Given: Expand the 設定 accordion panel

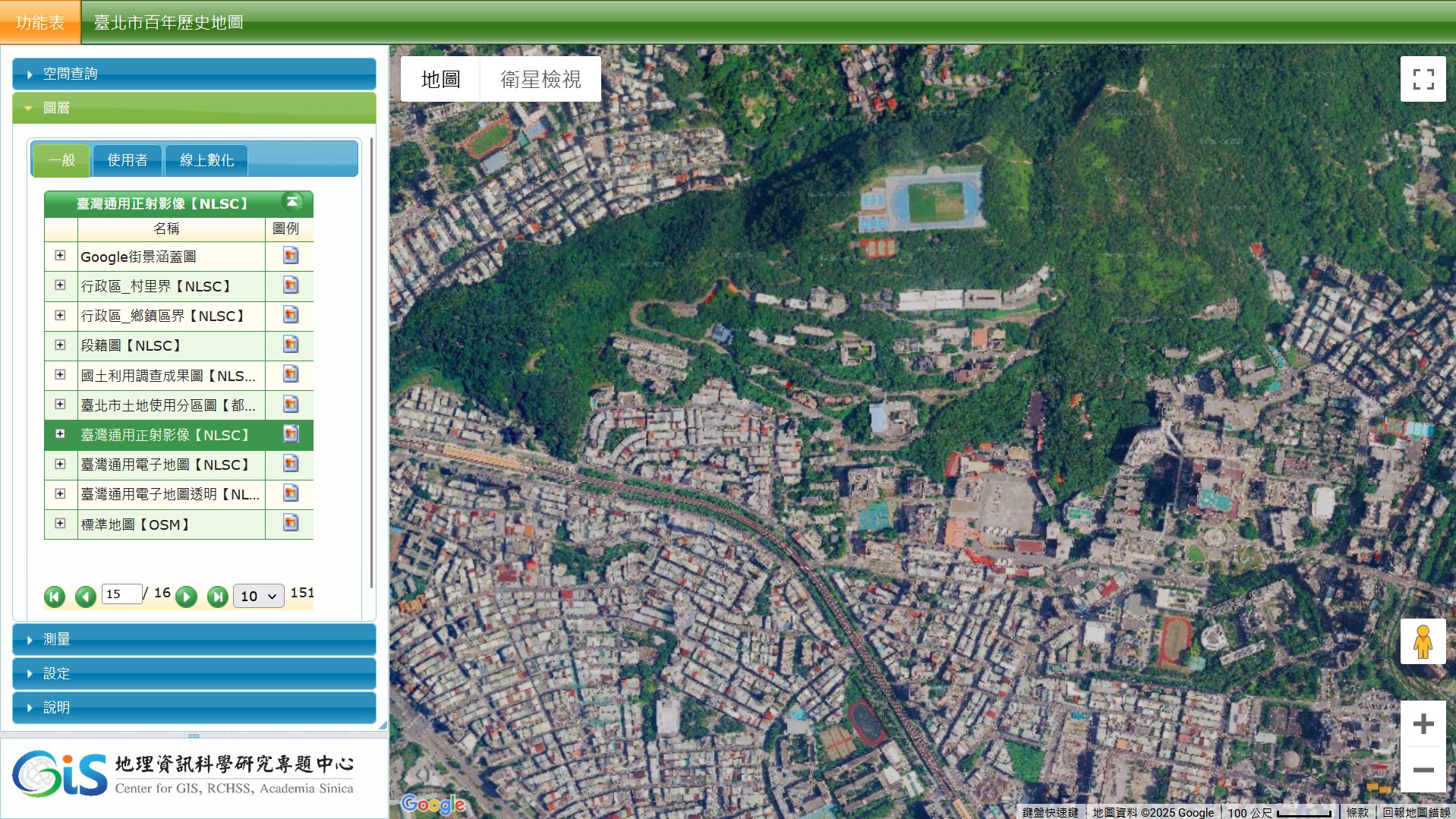Looking at the screenshot, I should (194, 673).
